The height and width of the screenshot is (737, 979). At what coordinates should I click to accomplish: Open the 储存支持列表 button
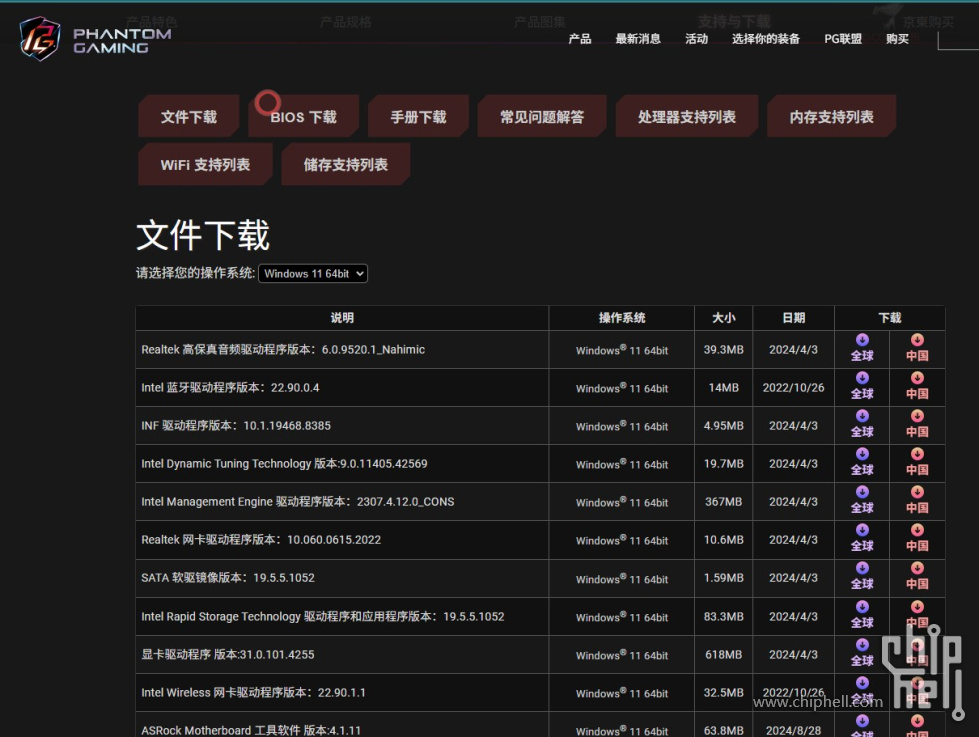[345, 165]
